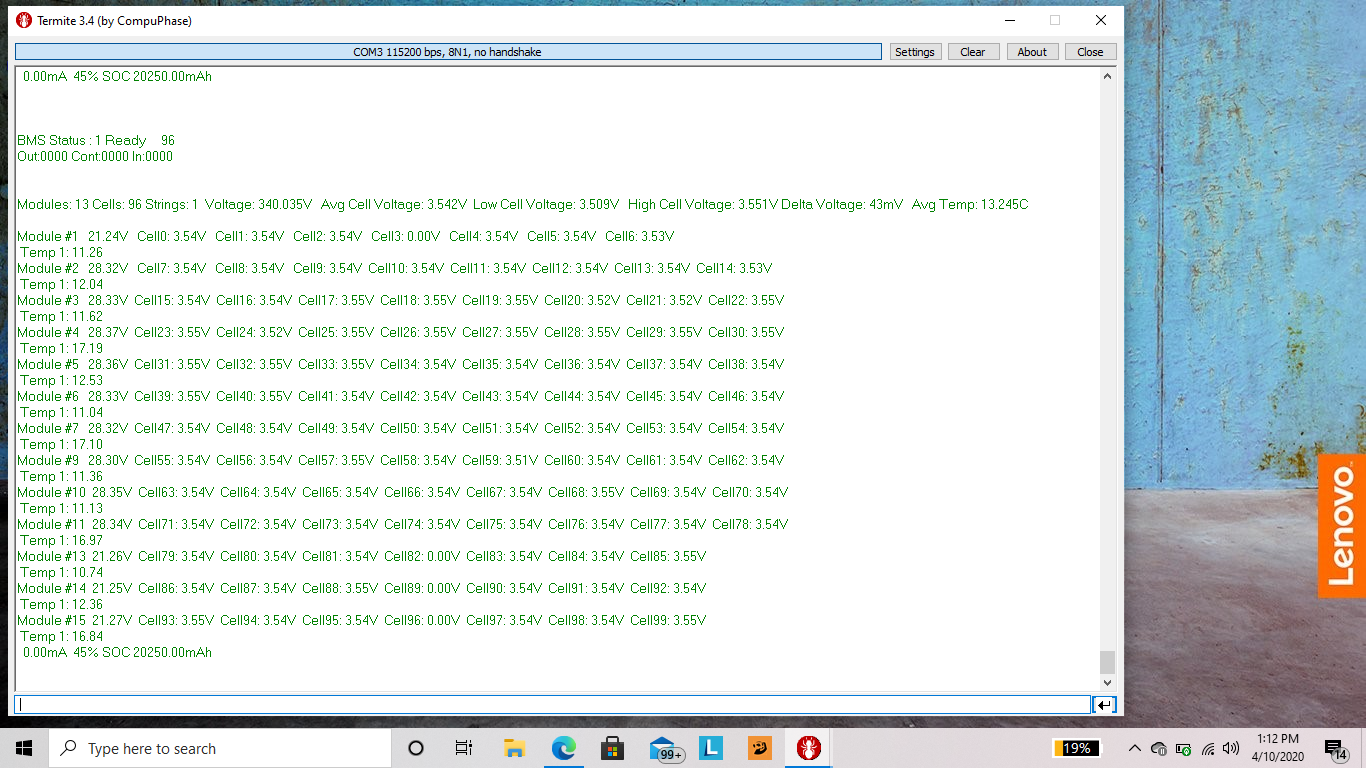Click the vertical scrollbar thumb
The width and height of the screenshot is (1366, 768).
tap(1107, 662)
